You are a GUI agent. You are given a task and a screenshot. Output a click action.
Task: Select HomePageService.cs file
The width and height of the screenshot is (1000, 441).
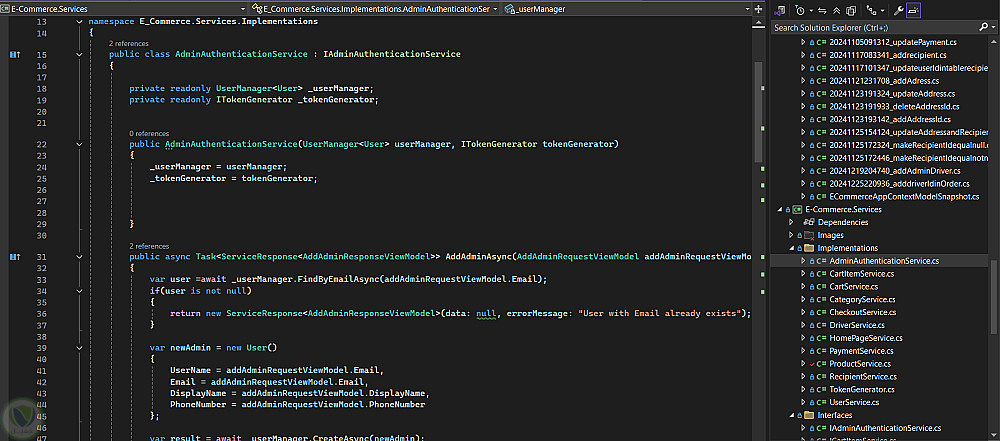[x=865, y=338]
